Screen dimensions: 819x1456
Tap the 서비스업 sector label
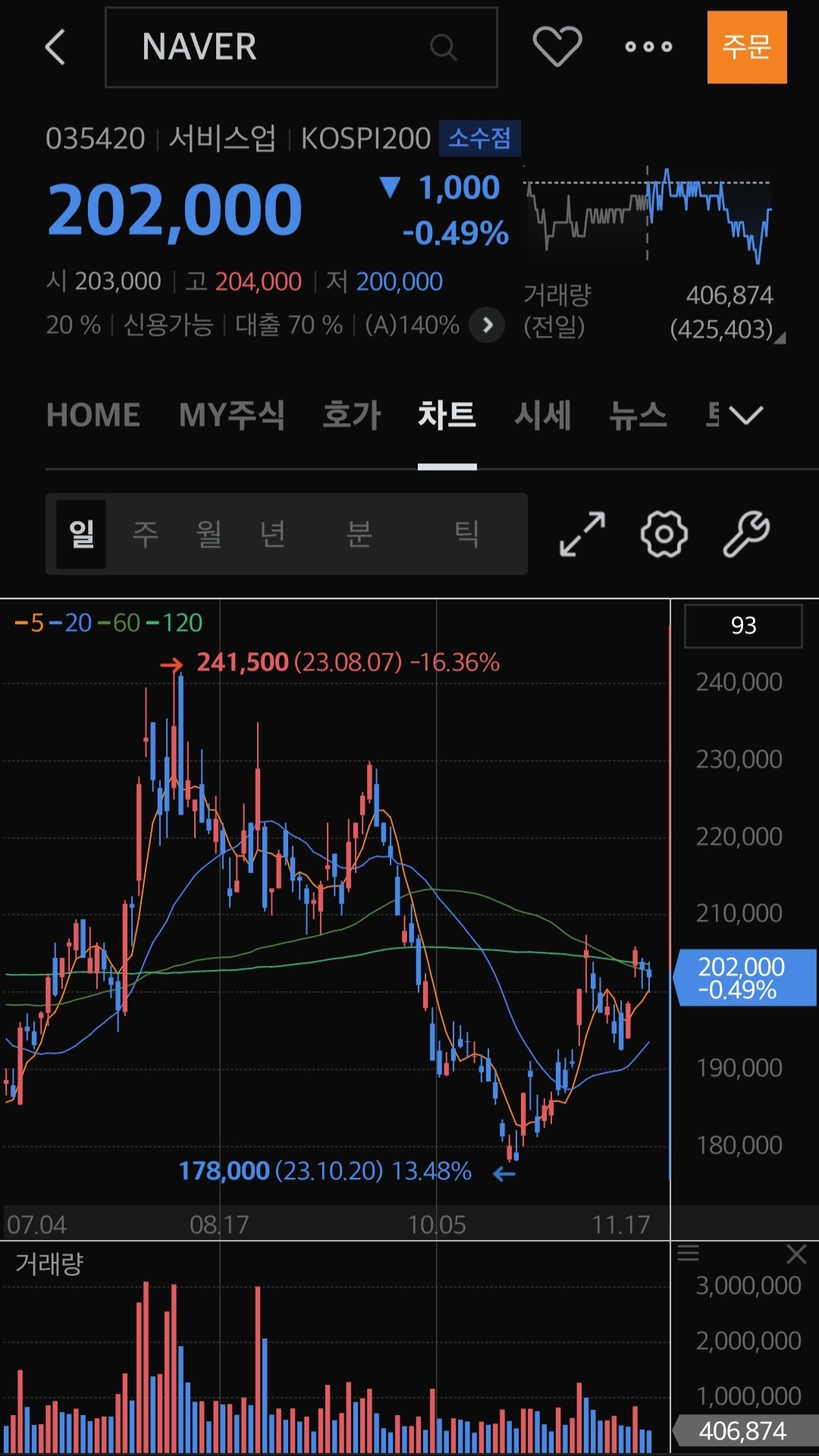pos(222,139)
